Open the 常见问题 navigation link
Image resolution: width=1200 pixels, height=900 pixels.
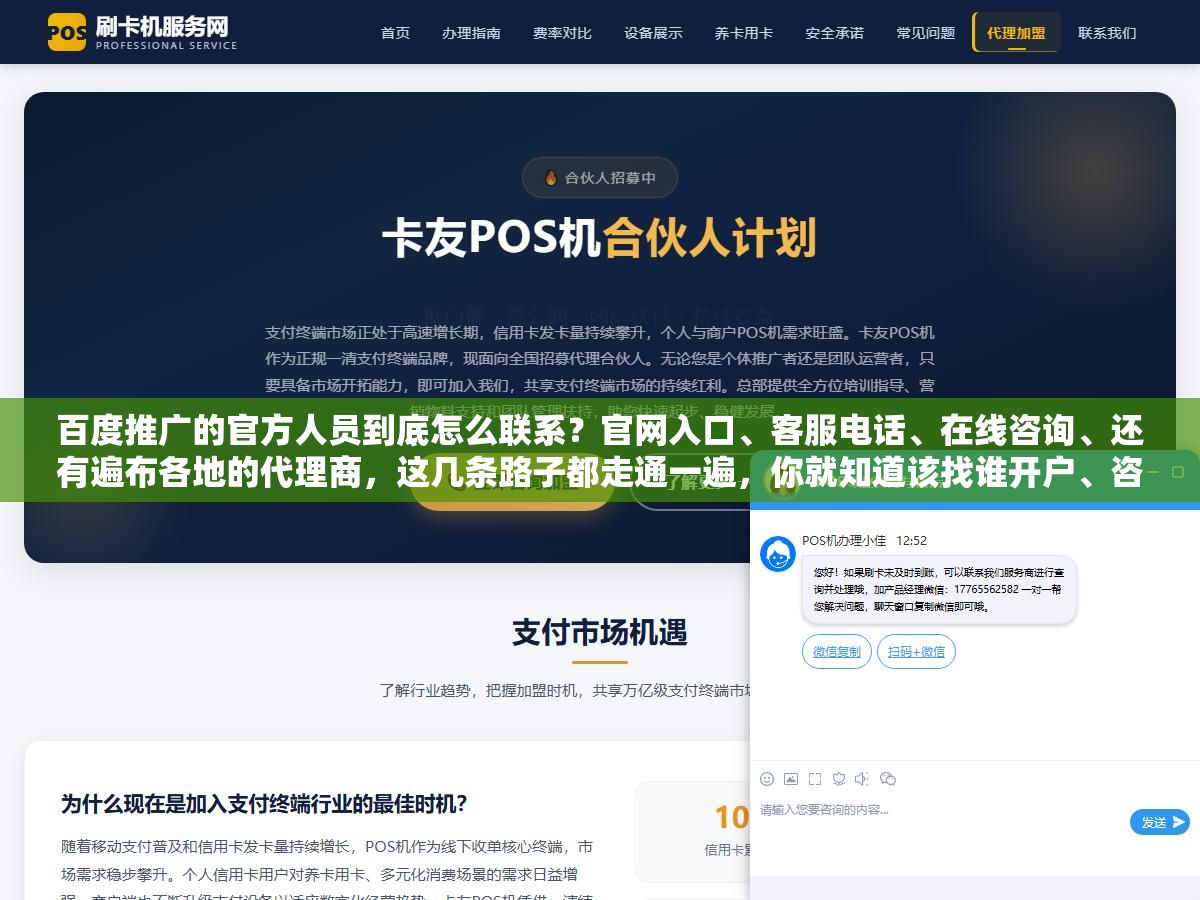[x=926, y=33]
